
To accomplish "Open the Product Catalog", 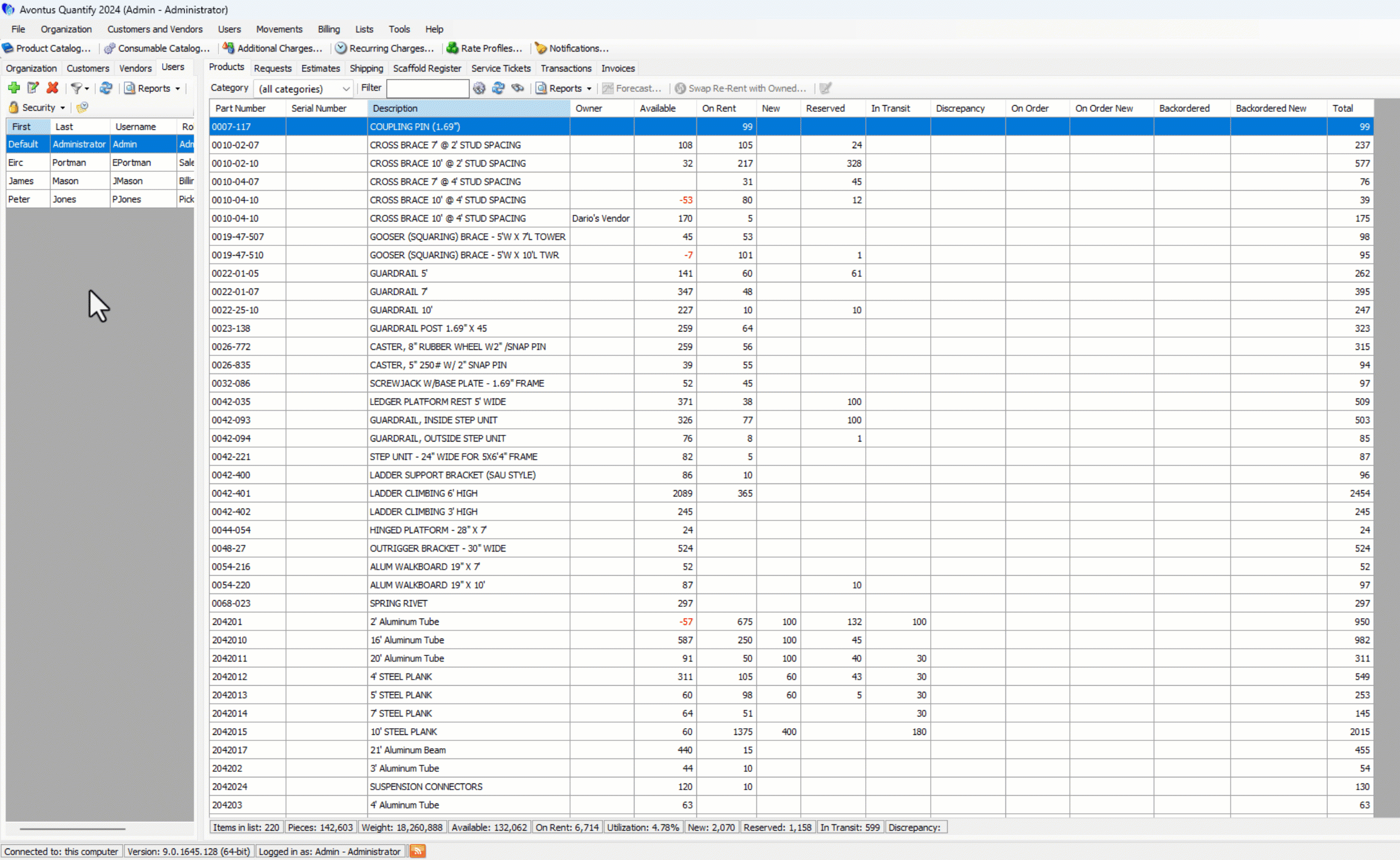I will [49, 48].
